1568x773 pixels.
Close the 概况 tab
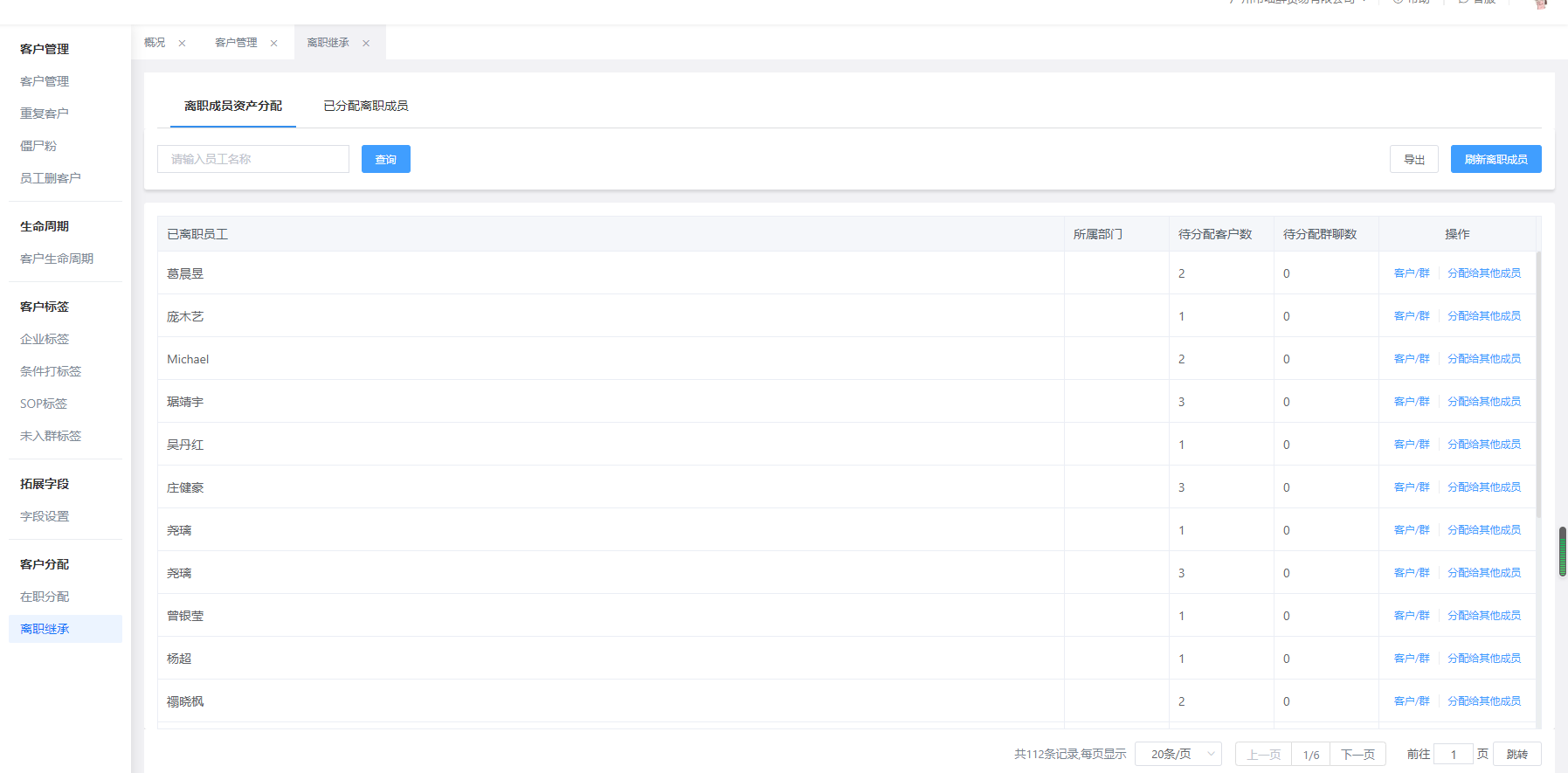(x=182, y=44)
